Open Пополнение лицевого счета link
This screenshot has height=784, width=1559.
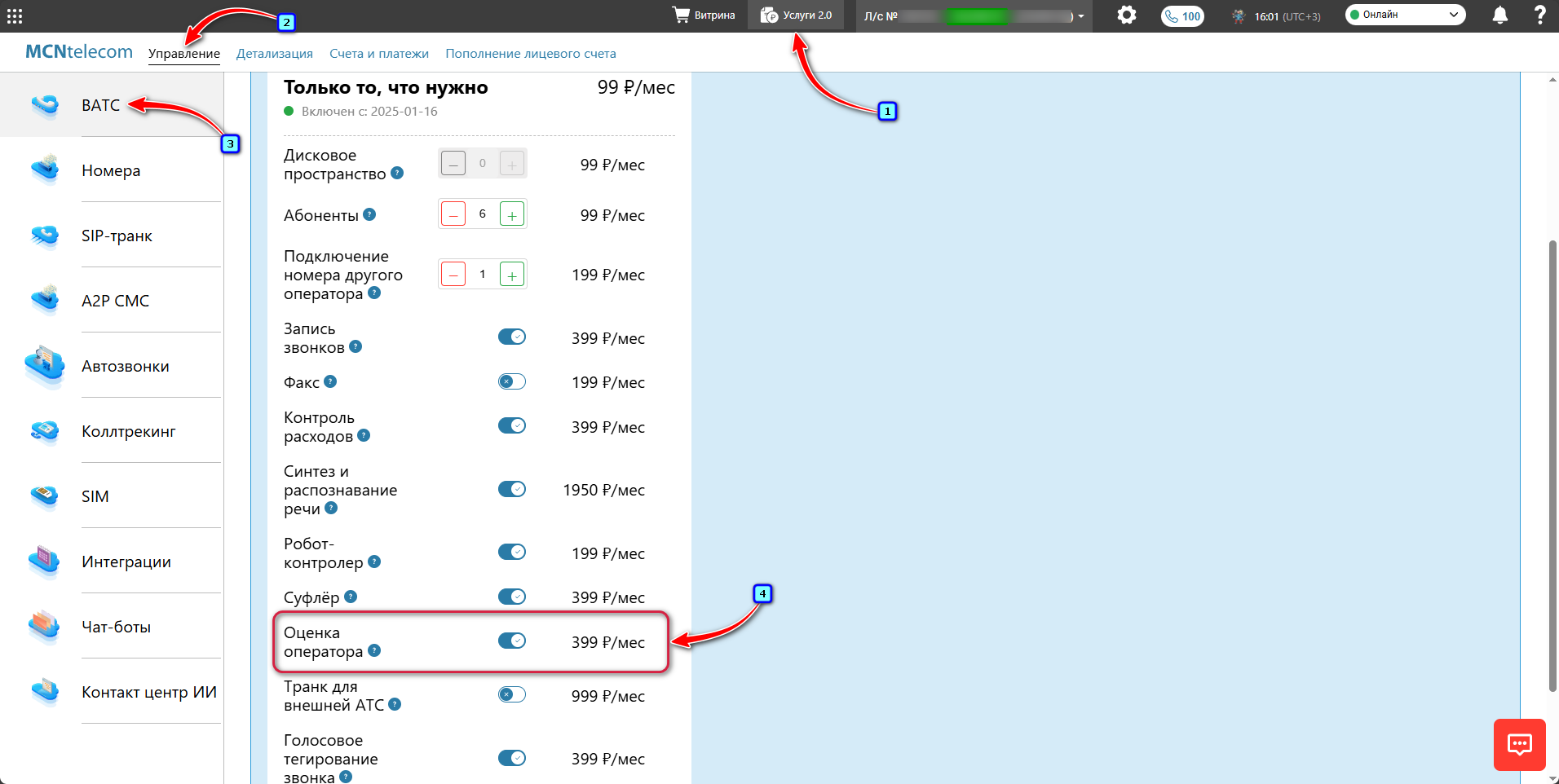(530, 54)
